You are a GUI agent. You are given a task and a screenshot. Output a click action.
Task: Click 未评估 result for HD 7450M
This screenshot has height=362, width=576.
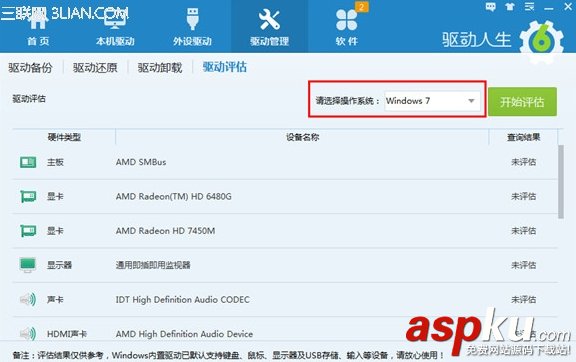(x=523, y=231)
